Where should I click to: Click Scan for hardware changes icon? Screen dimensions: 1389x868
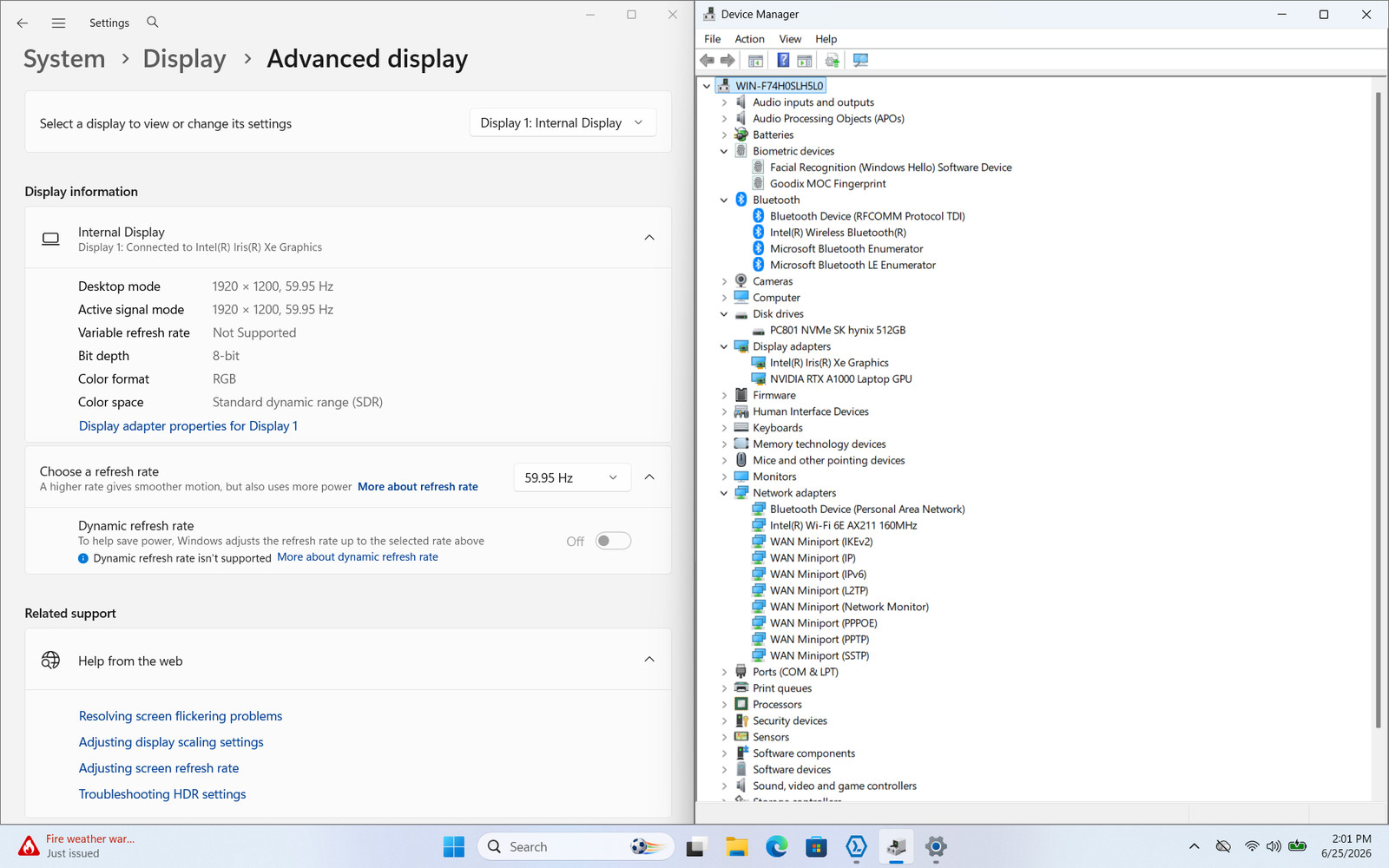[x=860, y=60]
